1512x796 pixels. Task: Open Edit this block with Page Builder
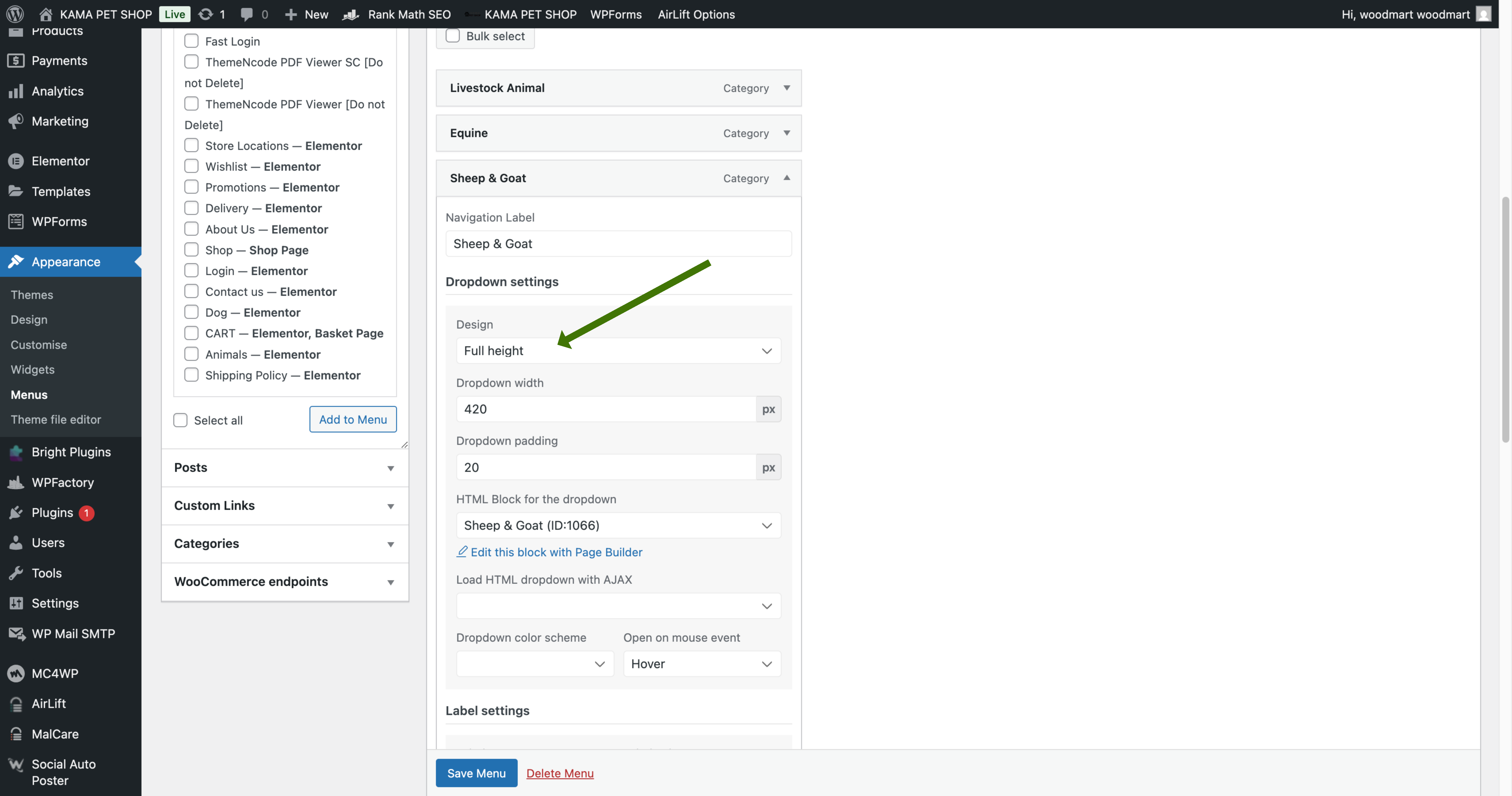556,552
